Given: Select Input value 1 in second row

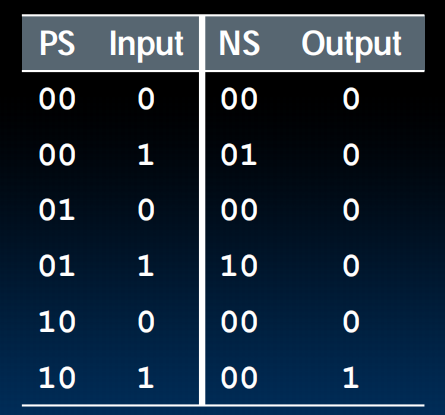Looking at the screenshot, I should pyautogui.click(x=146, y=155).
